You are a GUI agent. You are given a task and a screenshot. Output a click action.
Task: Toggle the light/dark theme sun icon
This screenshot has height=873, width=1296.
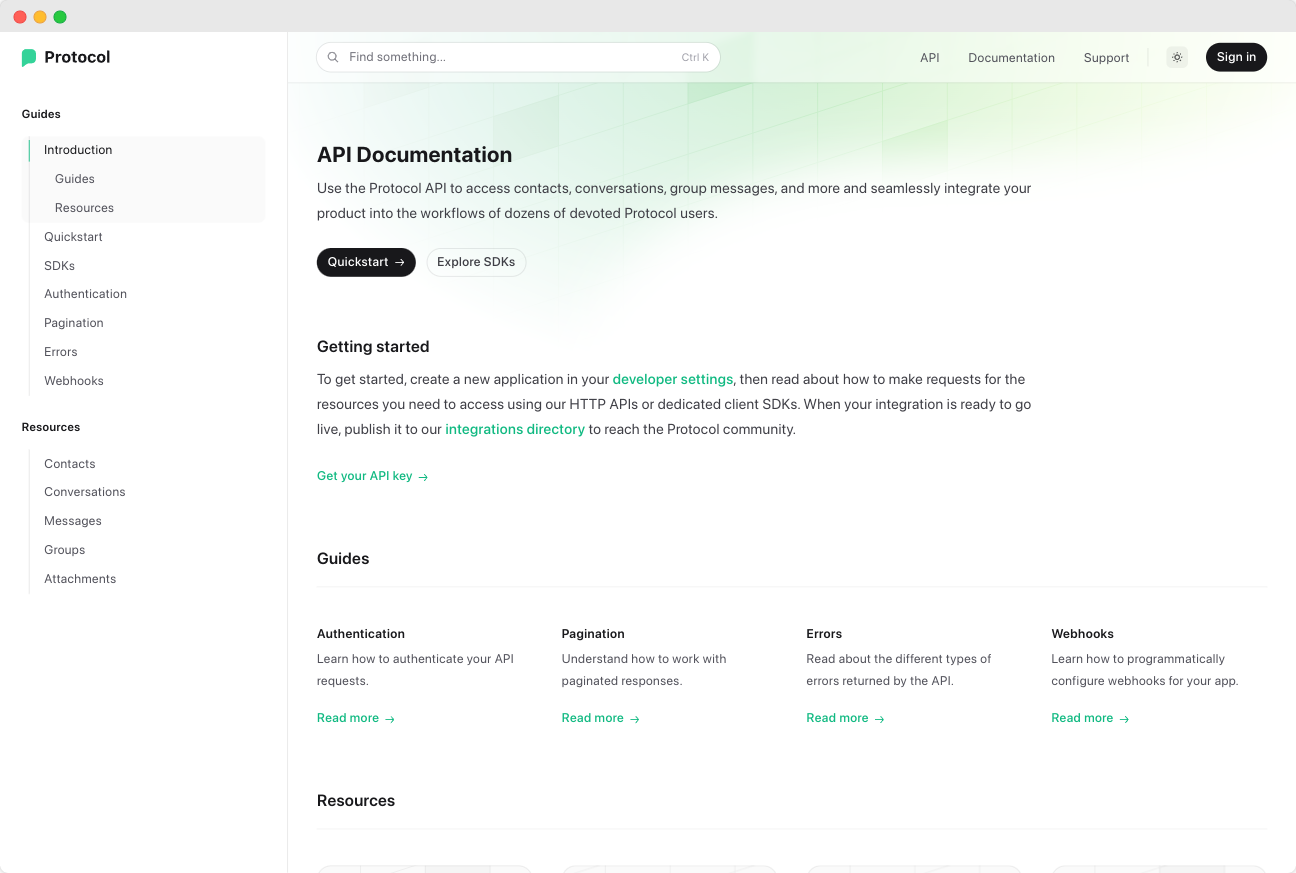[x=1177, y=58]
